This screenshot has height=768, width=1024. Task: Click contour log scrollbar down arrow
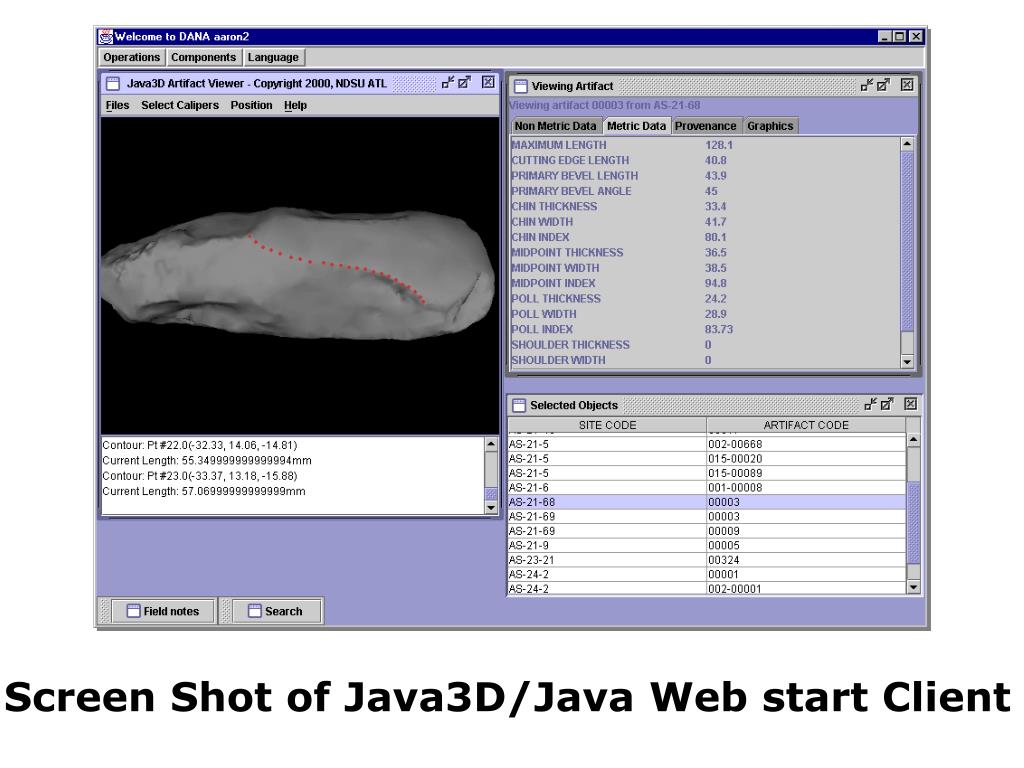[x=491, y=507]
